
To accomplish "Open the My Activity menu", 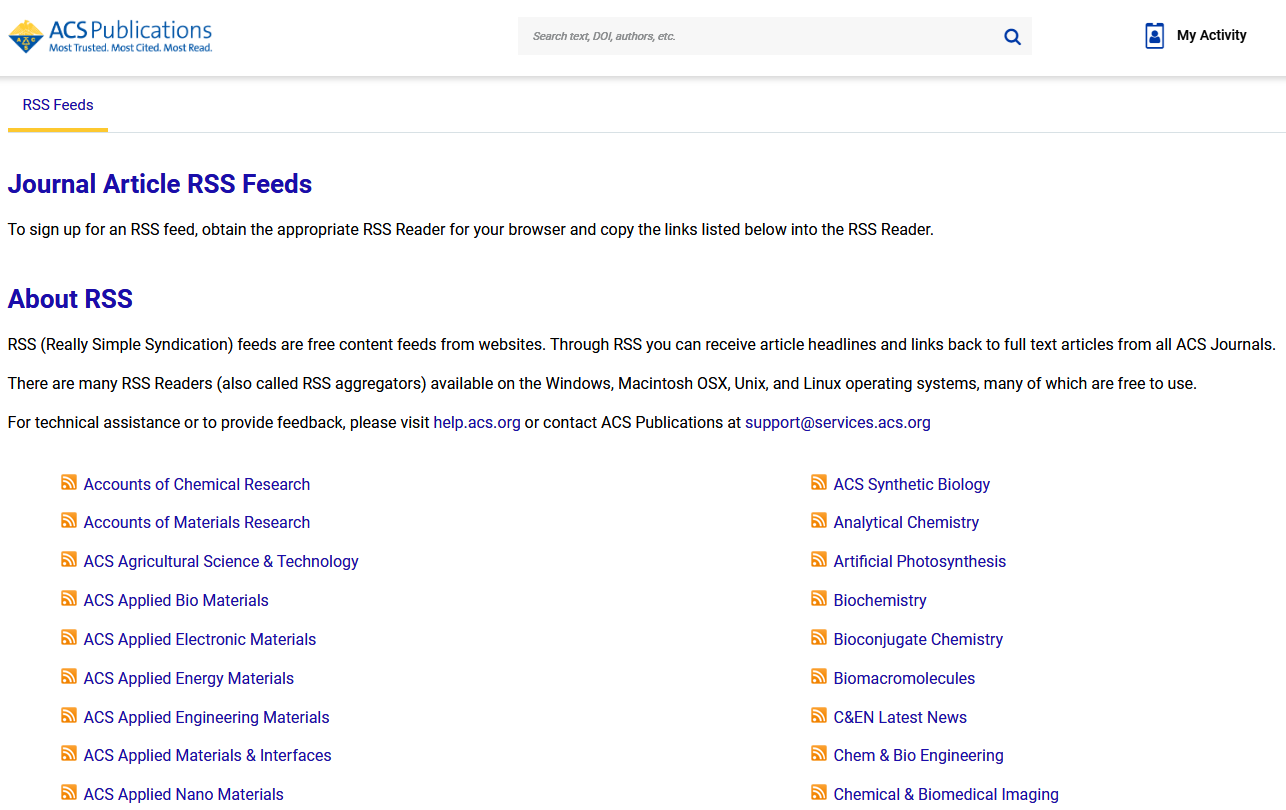I will pyautogui.click(x=1196, y=36).
